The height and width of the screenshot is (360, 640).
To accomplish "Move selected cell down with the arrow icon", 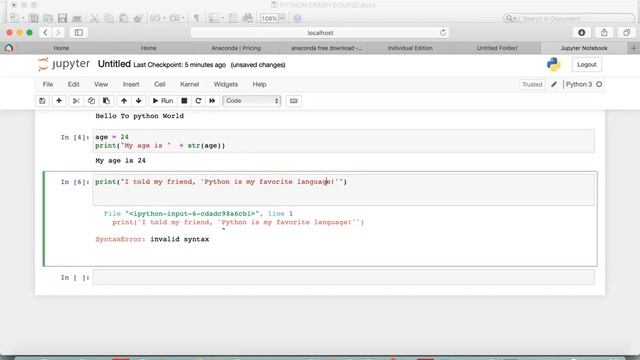I will point(139,101).
